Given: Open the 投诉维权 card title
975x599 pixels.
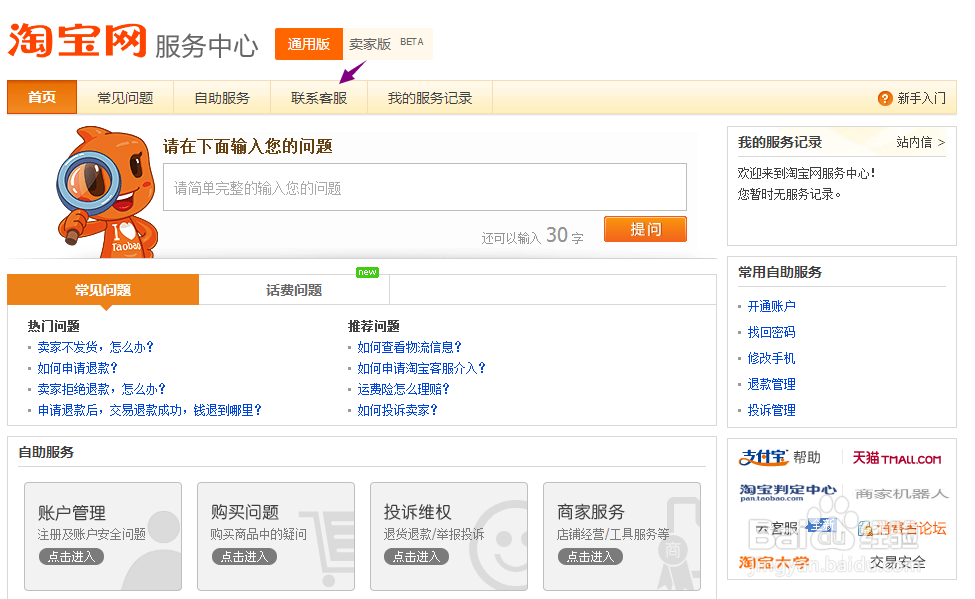Looking at the screenshot, I should click(x=417, y=513).
